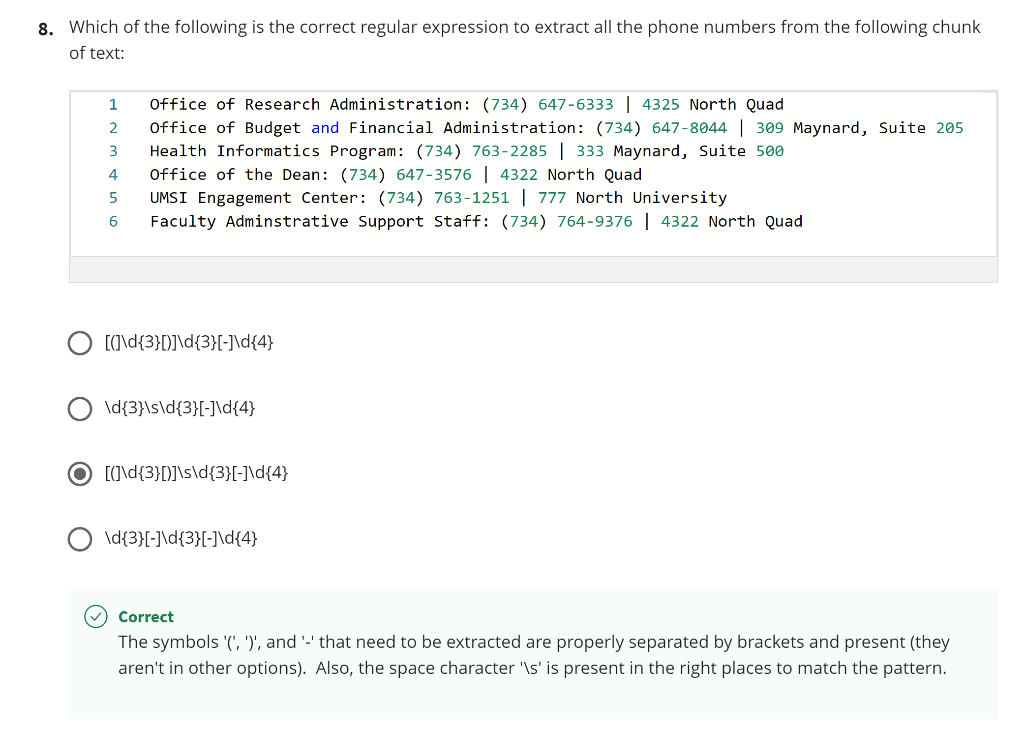Click the fourth answer's regex text
The width and height of the screenshot is (1024, 730).
click(181, 539)
